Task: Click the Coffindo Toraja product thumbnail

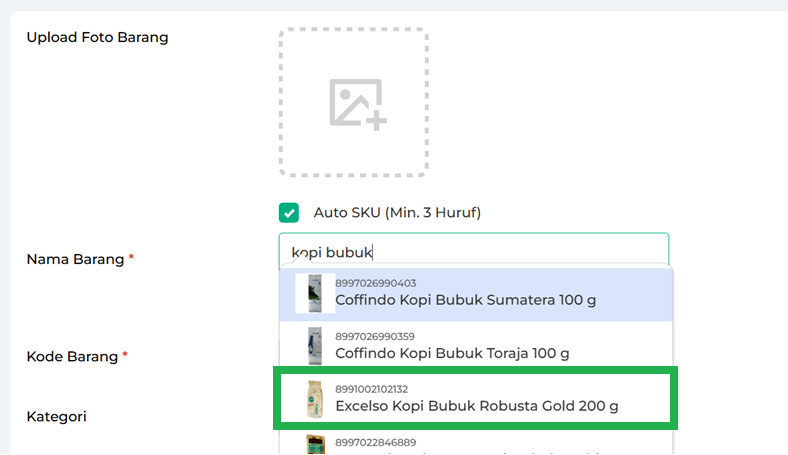Action: (x=315, y=345)
